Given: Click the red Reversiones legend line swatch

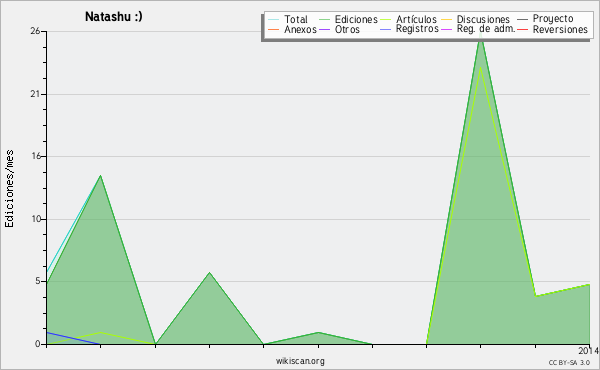Looking at the screenshot, I should 522,29.
